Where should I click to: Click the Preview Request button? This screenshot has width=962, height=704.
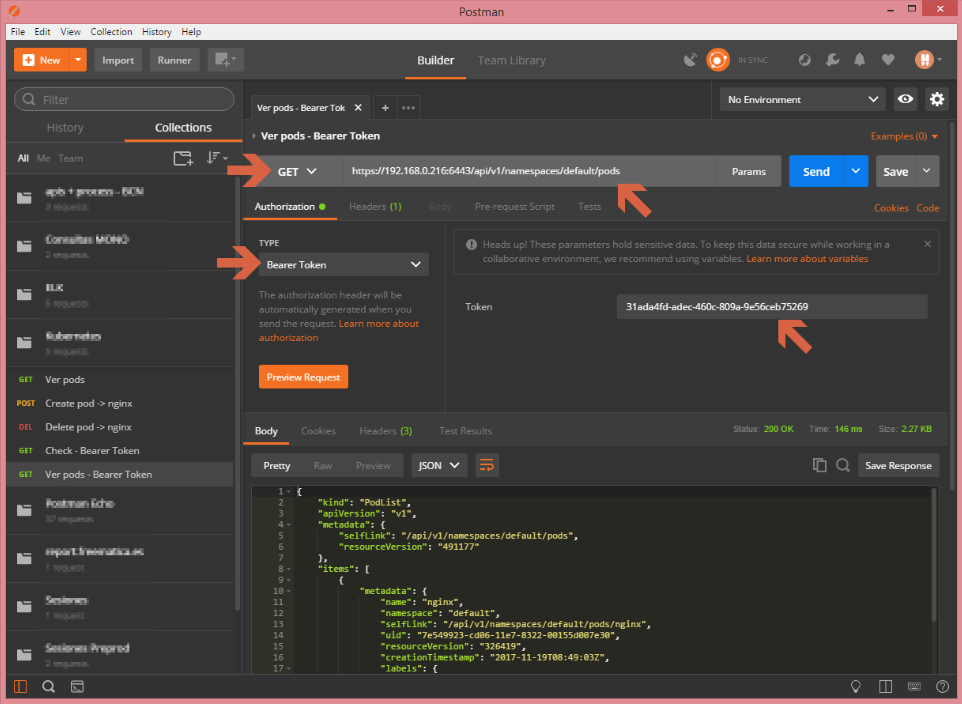[x=303, y=377]
